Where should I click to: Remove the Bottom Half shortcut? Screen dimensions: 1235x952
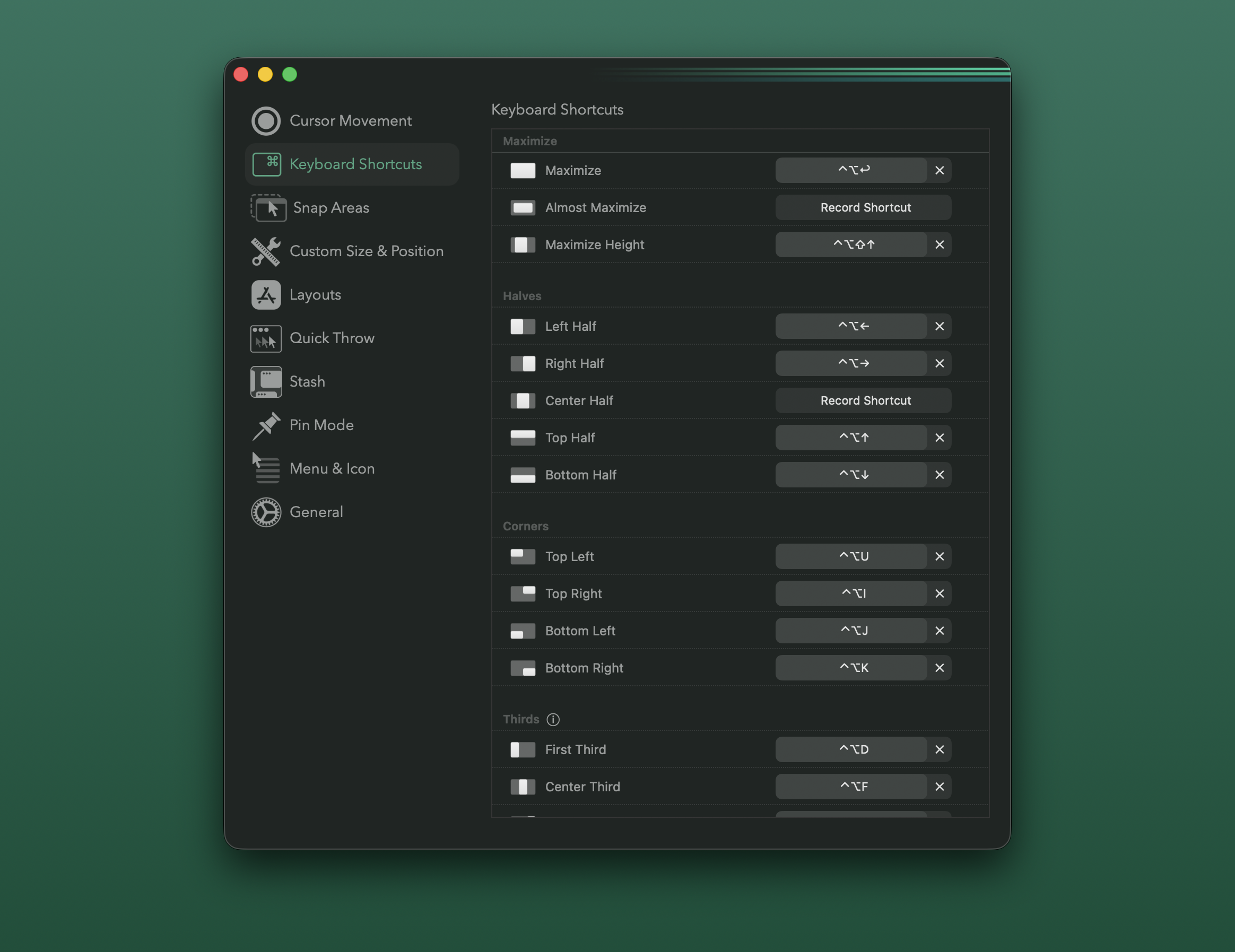(x=940, y=475)
